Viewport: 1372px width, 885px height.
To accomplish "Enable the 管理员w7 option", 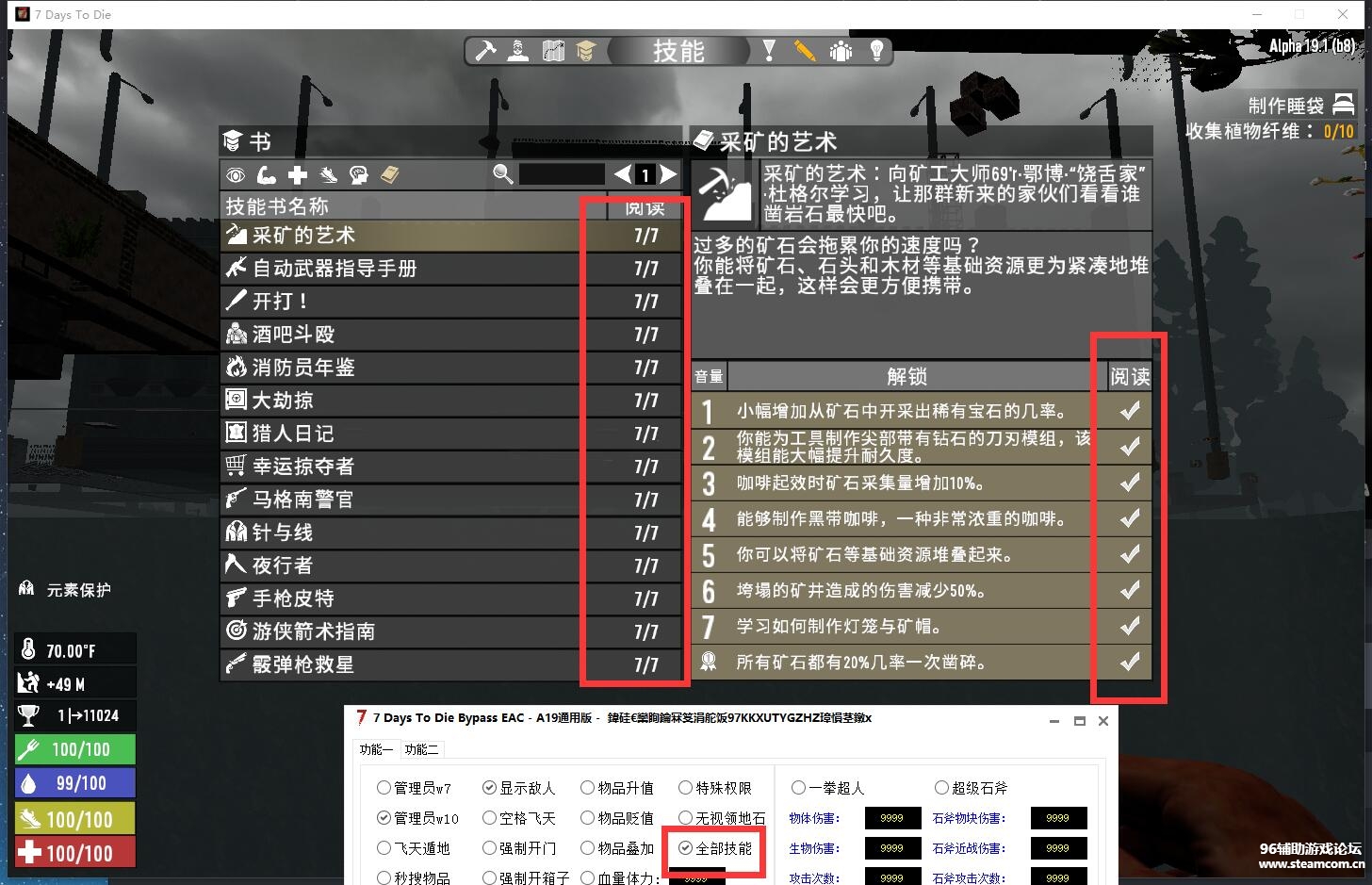I will point(384,788).
